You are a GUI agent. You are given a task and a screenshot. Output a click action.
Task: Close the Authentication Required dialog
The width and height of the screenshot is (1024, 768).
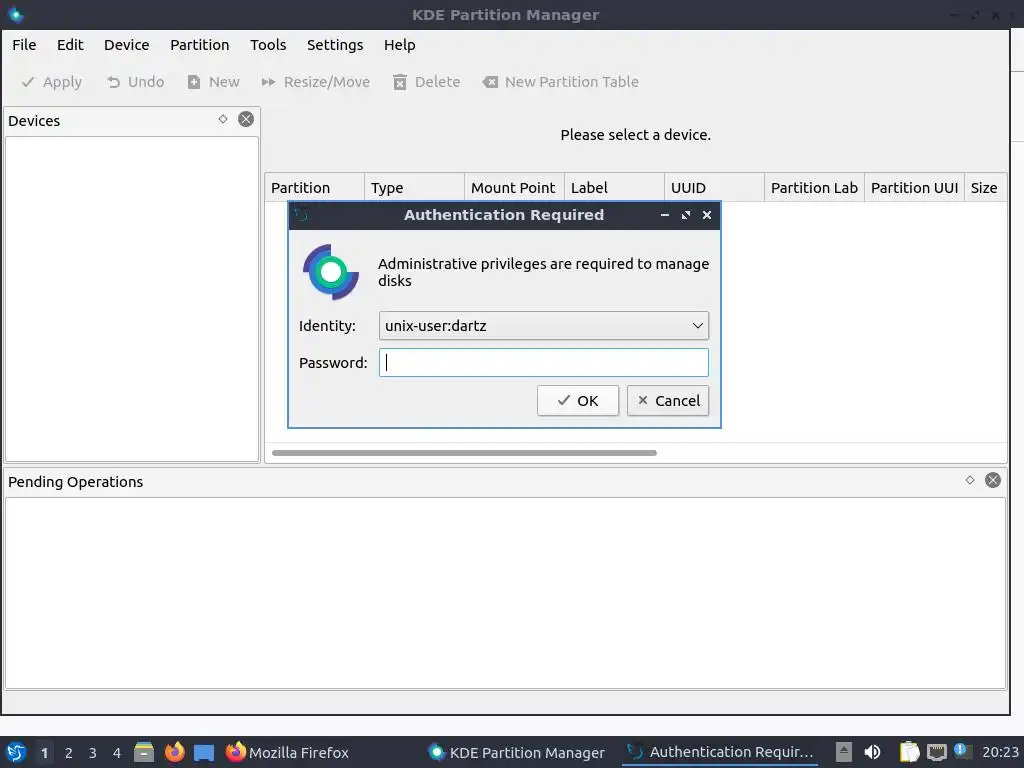point(707,215)
